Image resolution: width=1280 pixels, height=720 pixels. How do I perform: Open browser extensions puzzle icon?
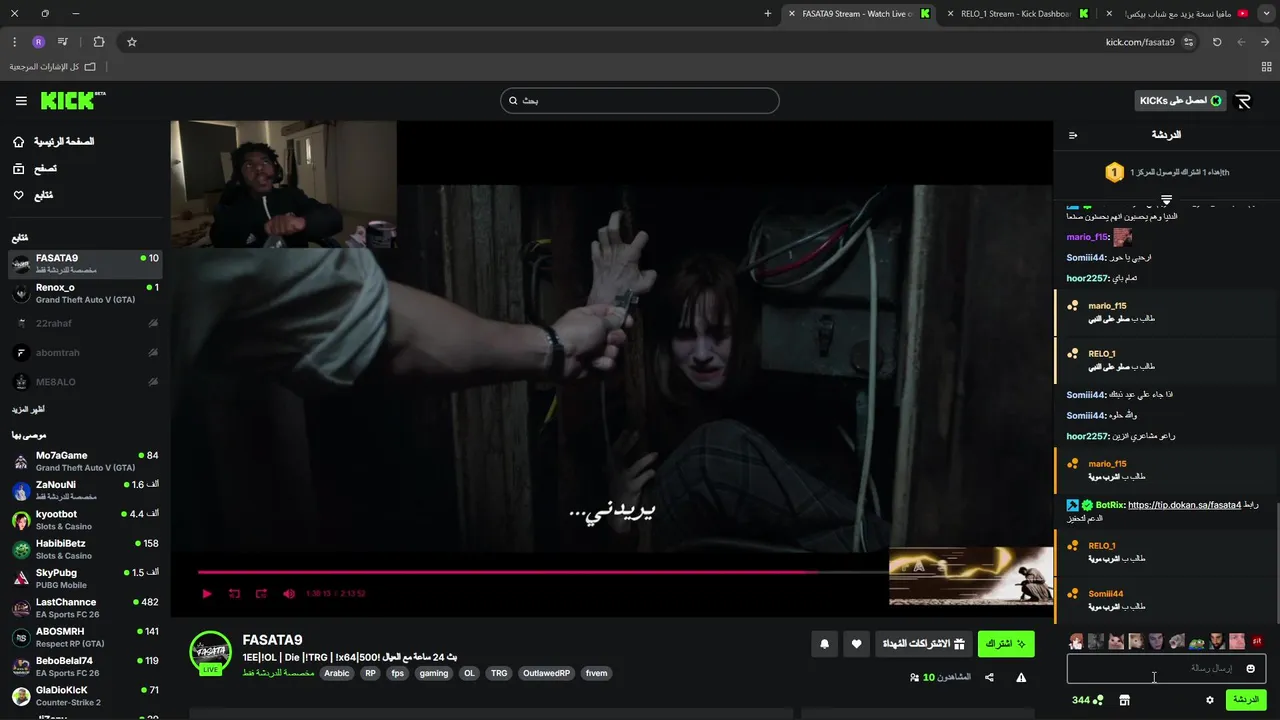pos(98,42)
